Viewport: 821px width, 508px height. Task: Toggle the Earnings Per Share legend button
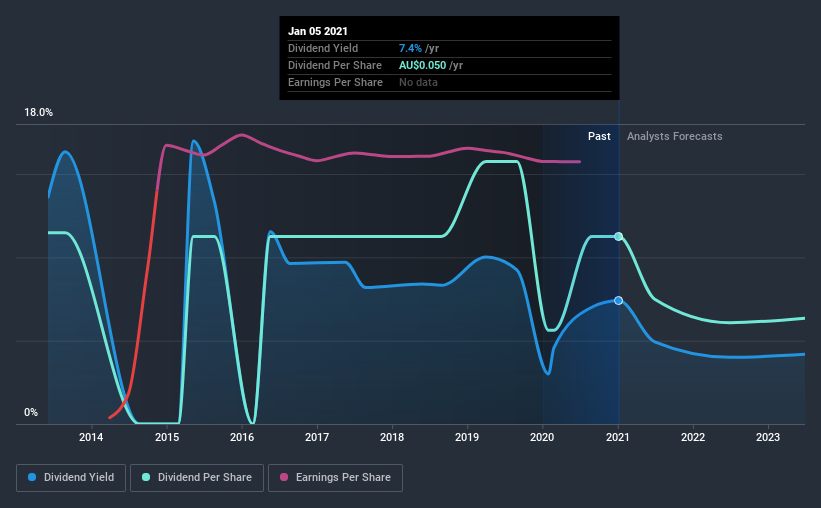pos(336,478)
